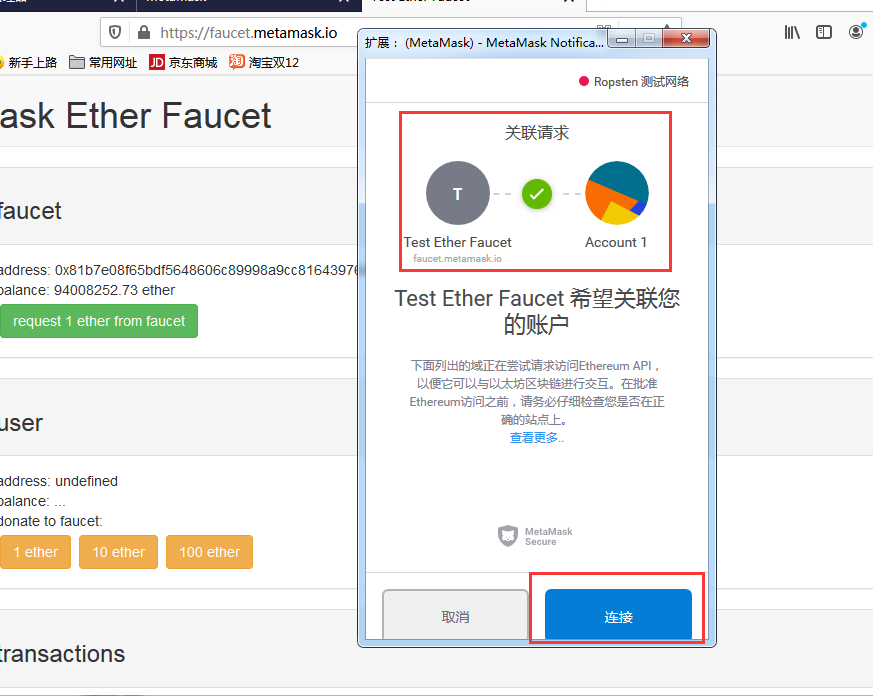The height and width of the screenshot is (696, 873).
Task: Click the Test Ether Faucet grey T icon
Action: tap(458, 193)
